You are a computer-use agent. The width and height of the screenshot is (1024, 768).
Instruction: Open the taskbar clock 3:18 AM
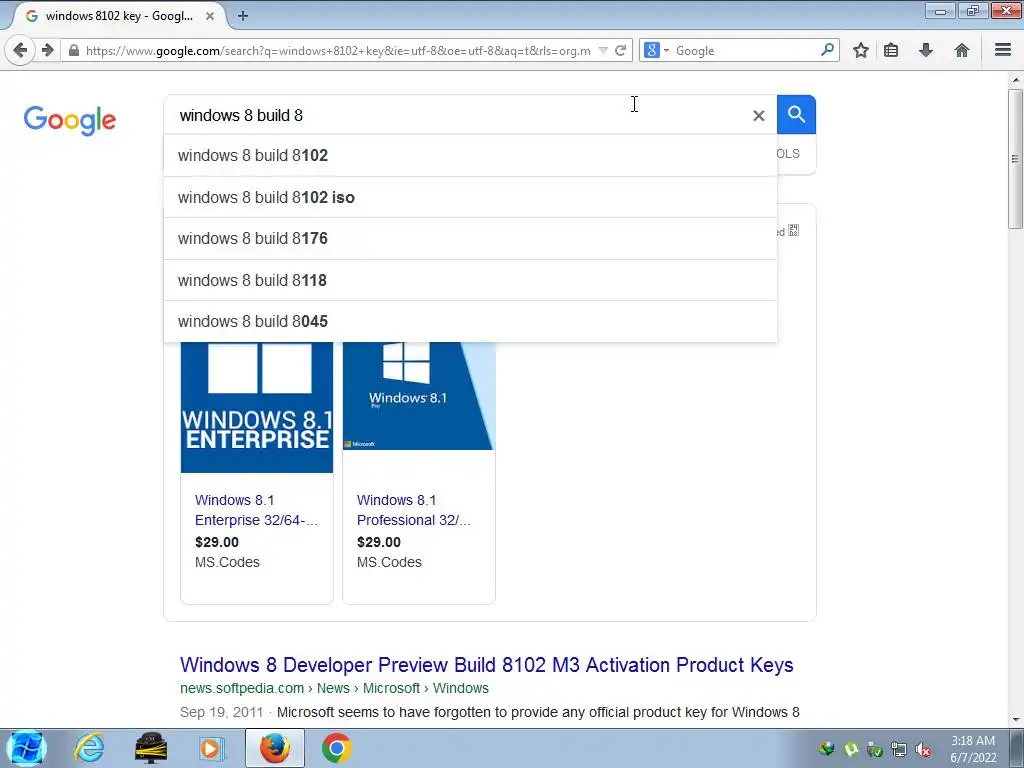click(973, 749)
